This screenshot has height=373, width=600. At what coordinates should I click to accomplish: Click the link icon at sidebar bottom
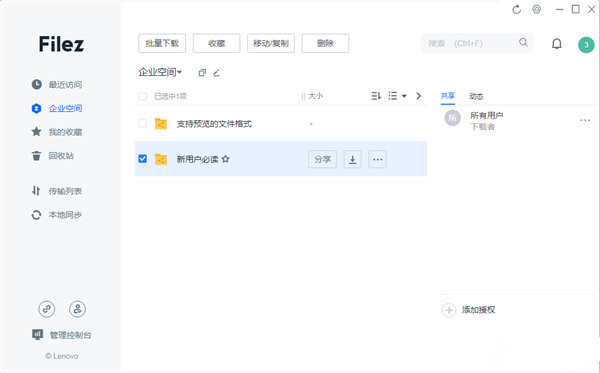click(47, 309)
